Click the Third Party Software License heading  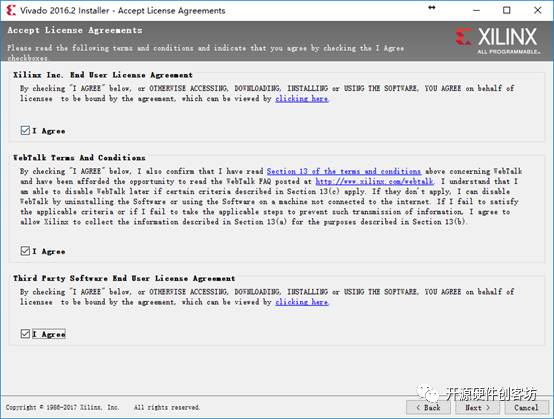[x=124, y=278]
